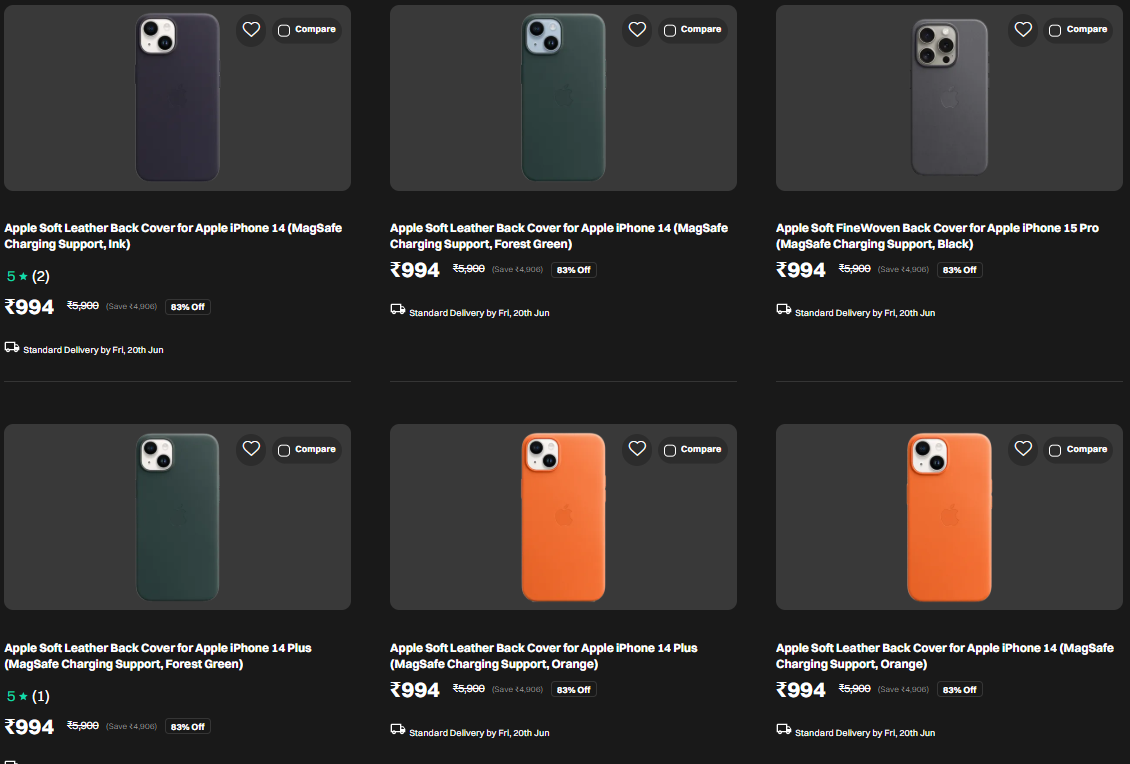Click the Forest Green iPhone 14 cover image

(563, 98)
